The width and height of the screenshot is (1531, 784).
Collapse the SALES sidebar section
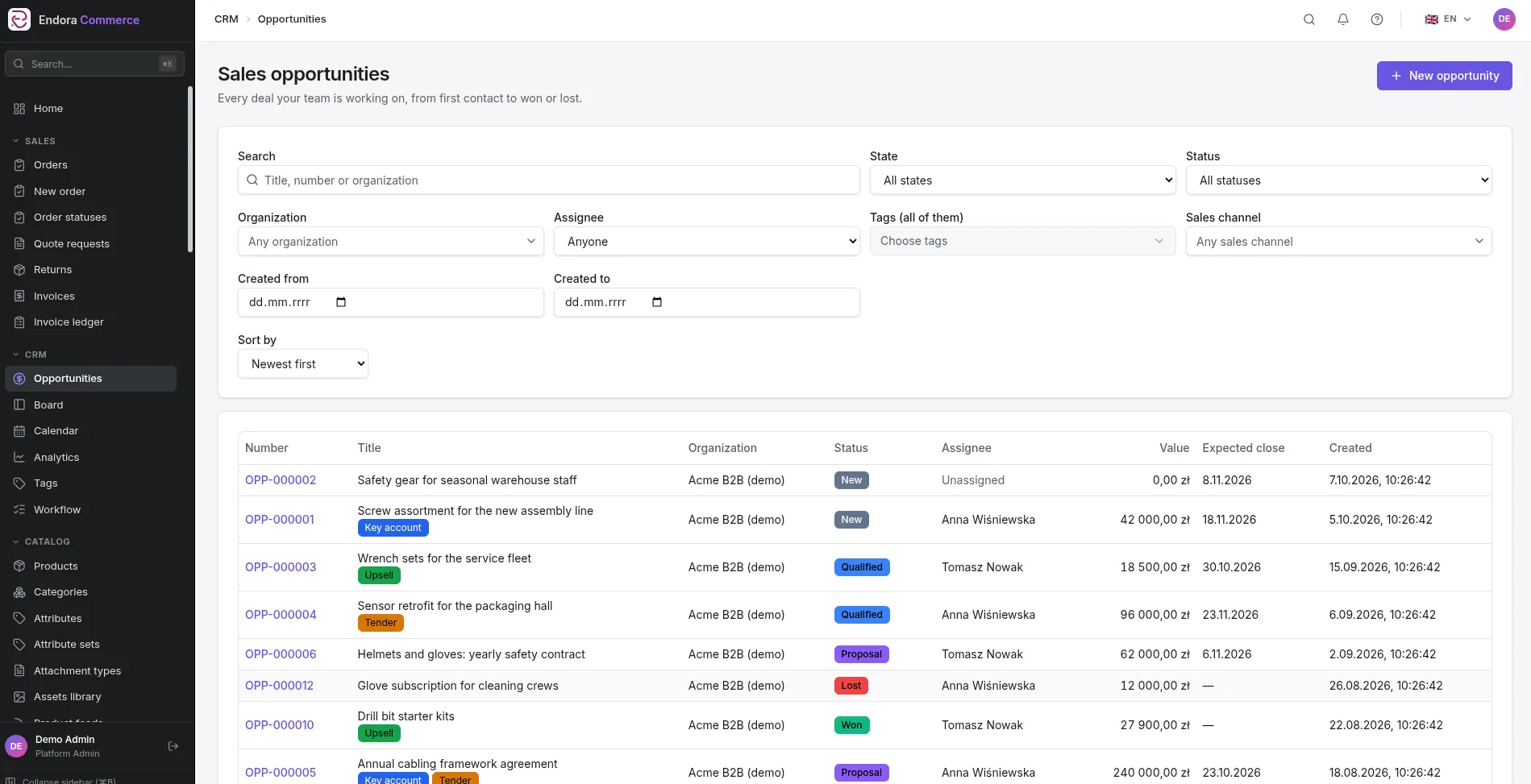coord(34,141)
